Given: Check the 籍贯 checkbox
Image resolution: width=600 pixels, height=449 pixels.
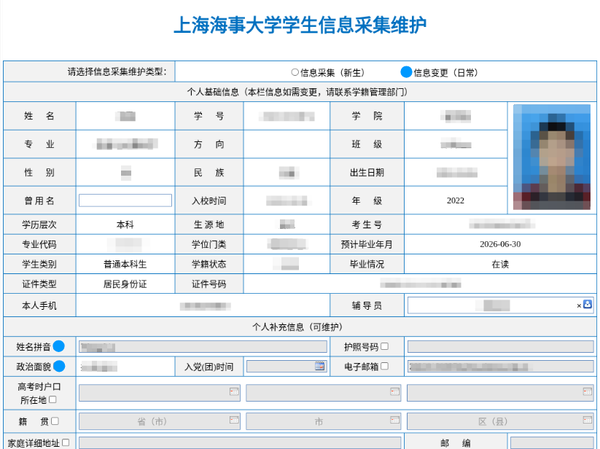Looking at the screenshot, I should point(55,421).
